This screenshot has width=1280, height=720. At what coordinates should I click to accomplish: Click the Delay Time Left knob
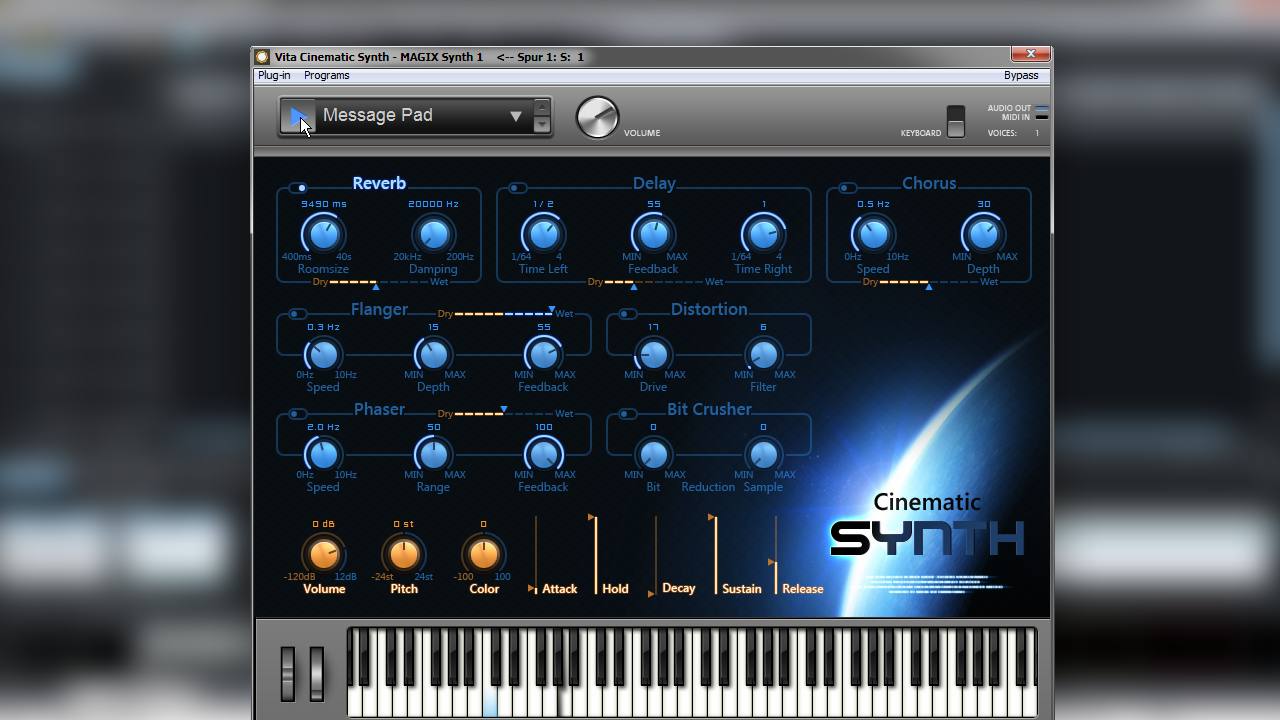543,235
